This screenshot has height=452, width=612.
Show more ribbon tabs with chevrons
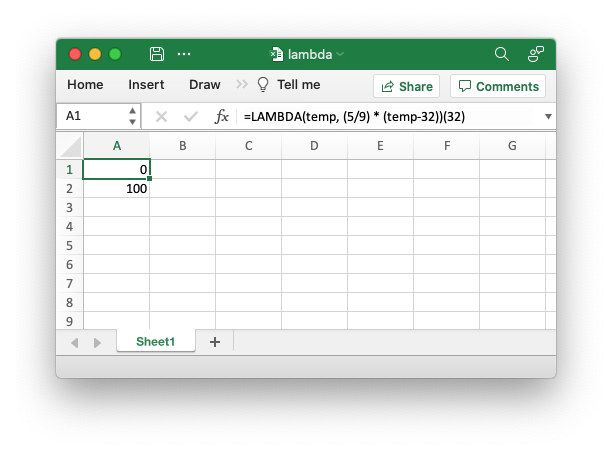coord(242,85)
